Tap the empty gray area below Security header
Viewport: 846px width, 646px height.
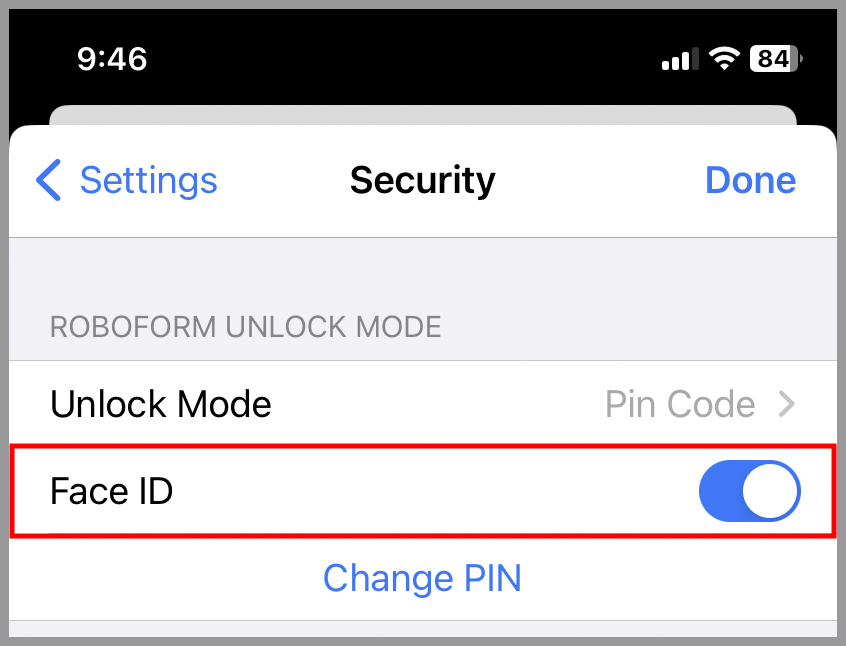[x=423, y=273]
